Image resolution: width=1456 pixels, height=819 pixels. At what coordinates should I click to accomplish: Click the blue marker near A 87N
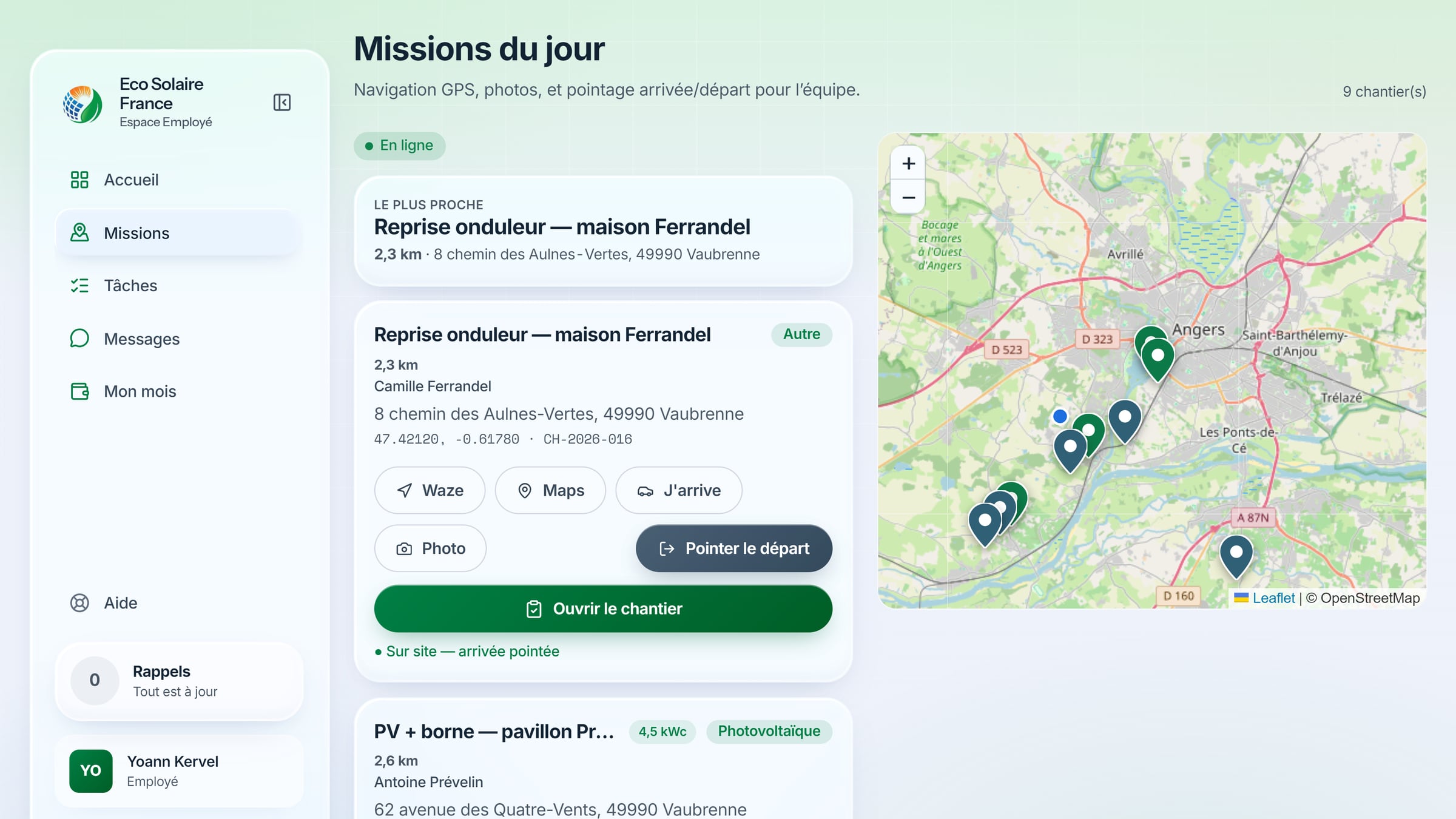1236,557
